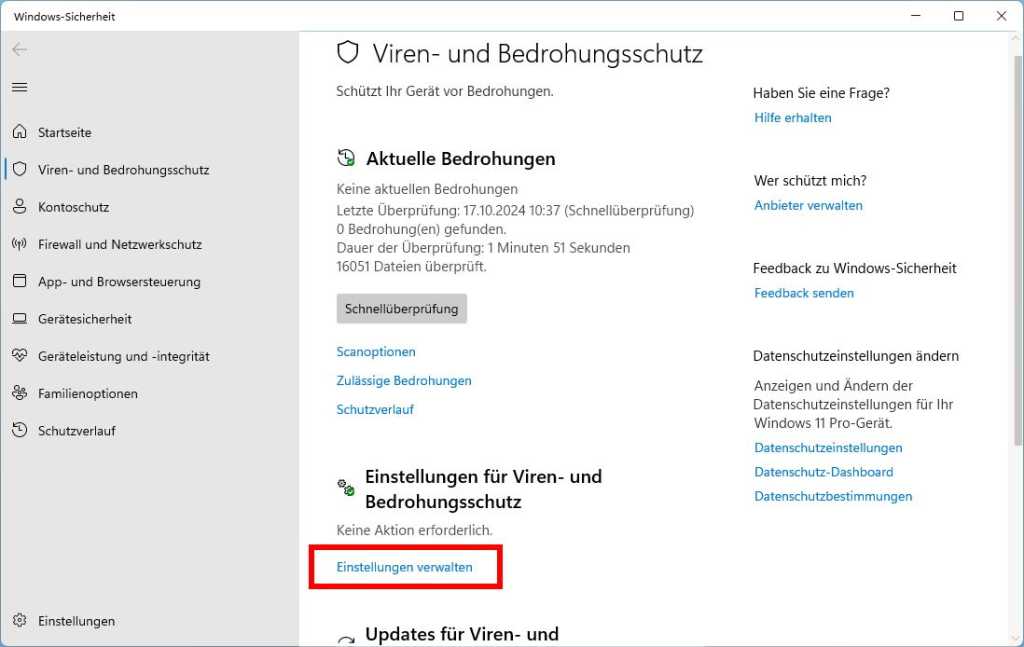Start a Schnellüberprüfung scan

401,309
